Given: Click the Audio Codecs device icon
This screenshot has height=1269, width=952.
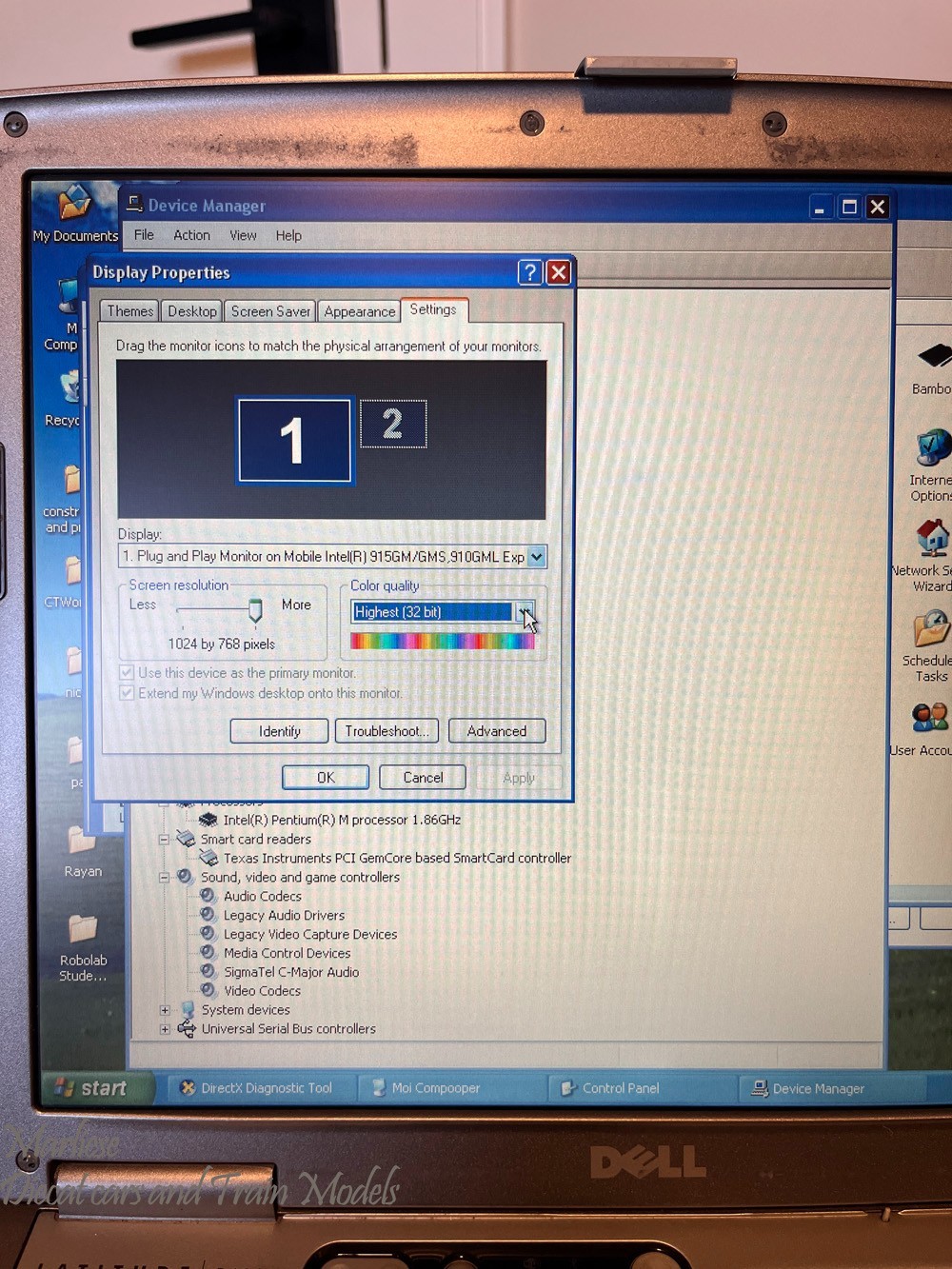Looking at the screenshot, I should tap(208, 896).
